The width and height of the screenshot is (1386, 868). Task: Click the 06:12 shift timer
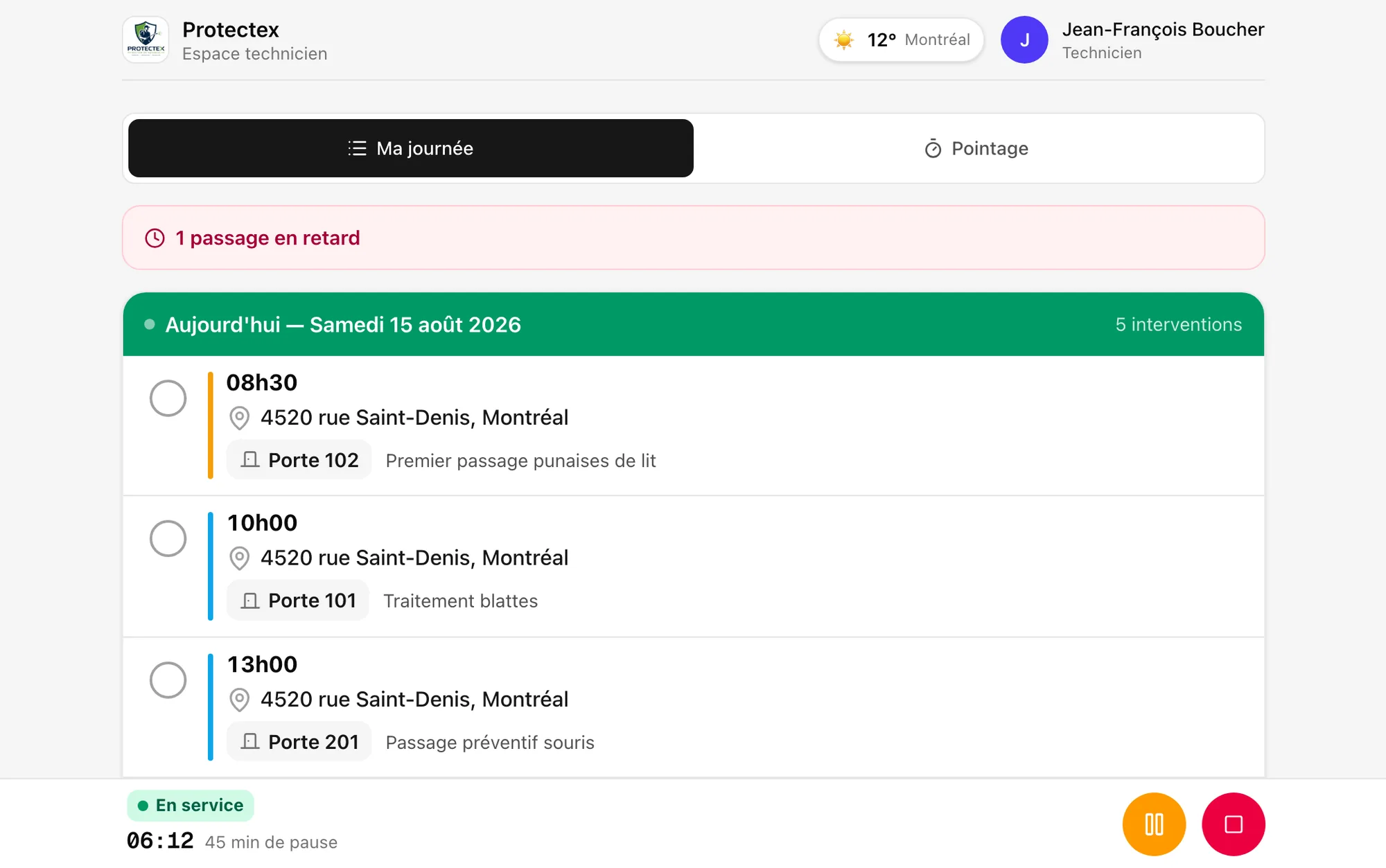point(160,842)
